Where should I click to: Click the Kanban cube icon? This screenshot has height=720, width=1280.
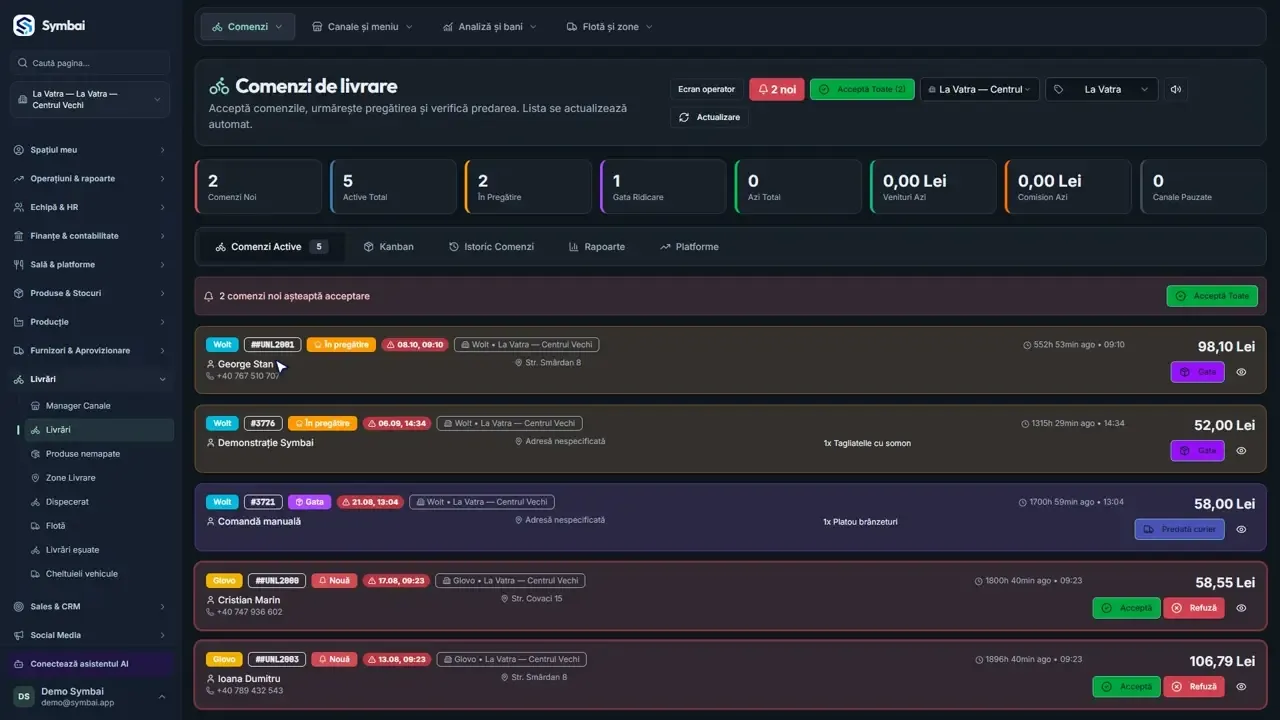369,247
